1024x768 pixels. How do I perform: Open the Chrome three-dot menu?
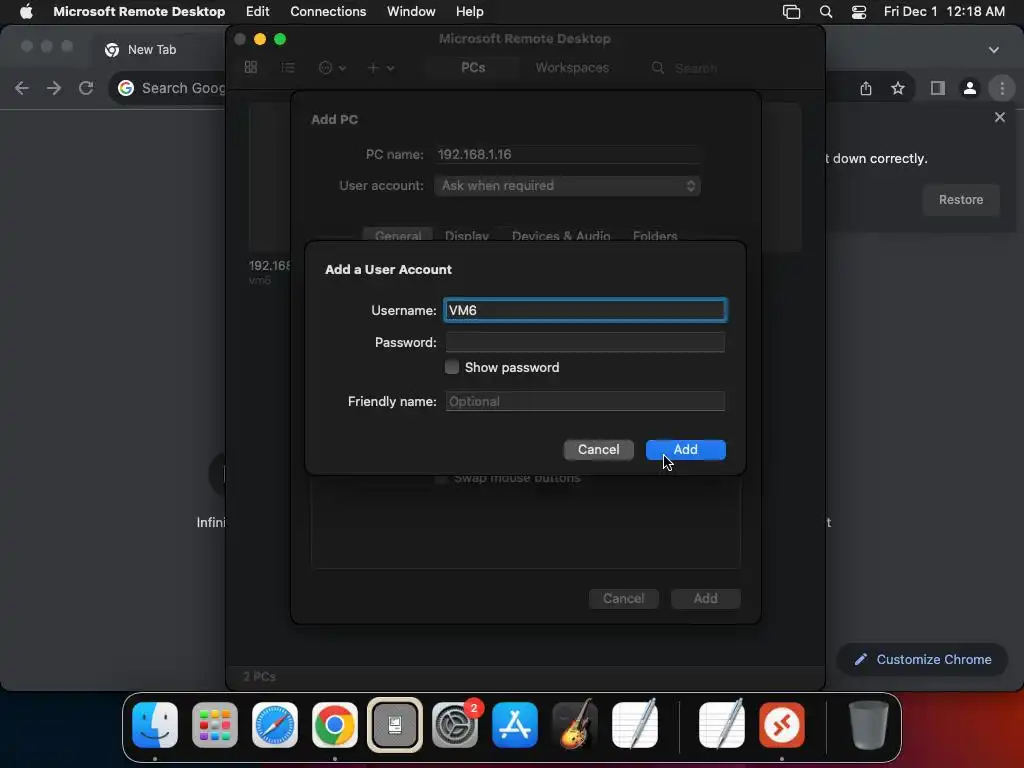(1002, 88)
